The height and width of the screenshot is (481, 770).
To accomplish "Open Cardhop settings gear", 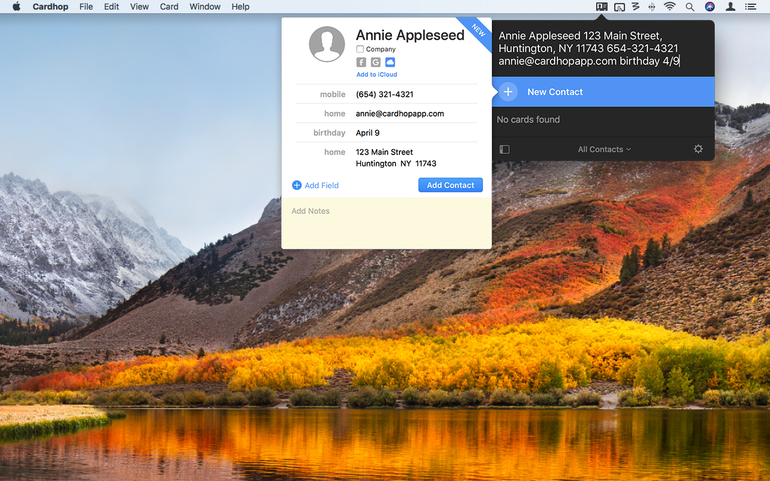I will click(698, 149).
